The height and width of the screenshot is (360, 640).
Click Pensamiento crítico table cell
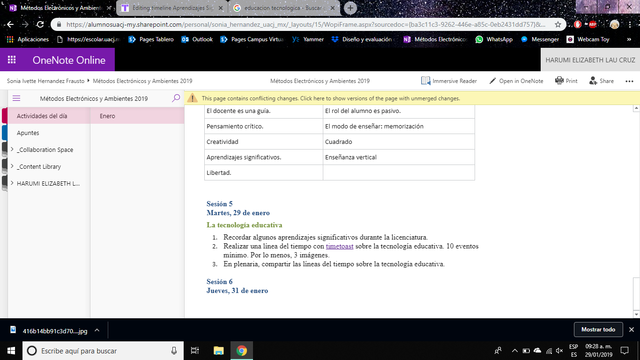264,126
